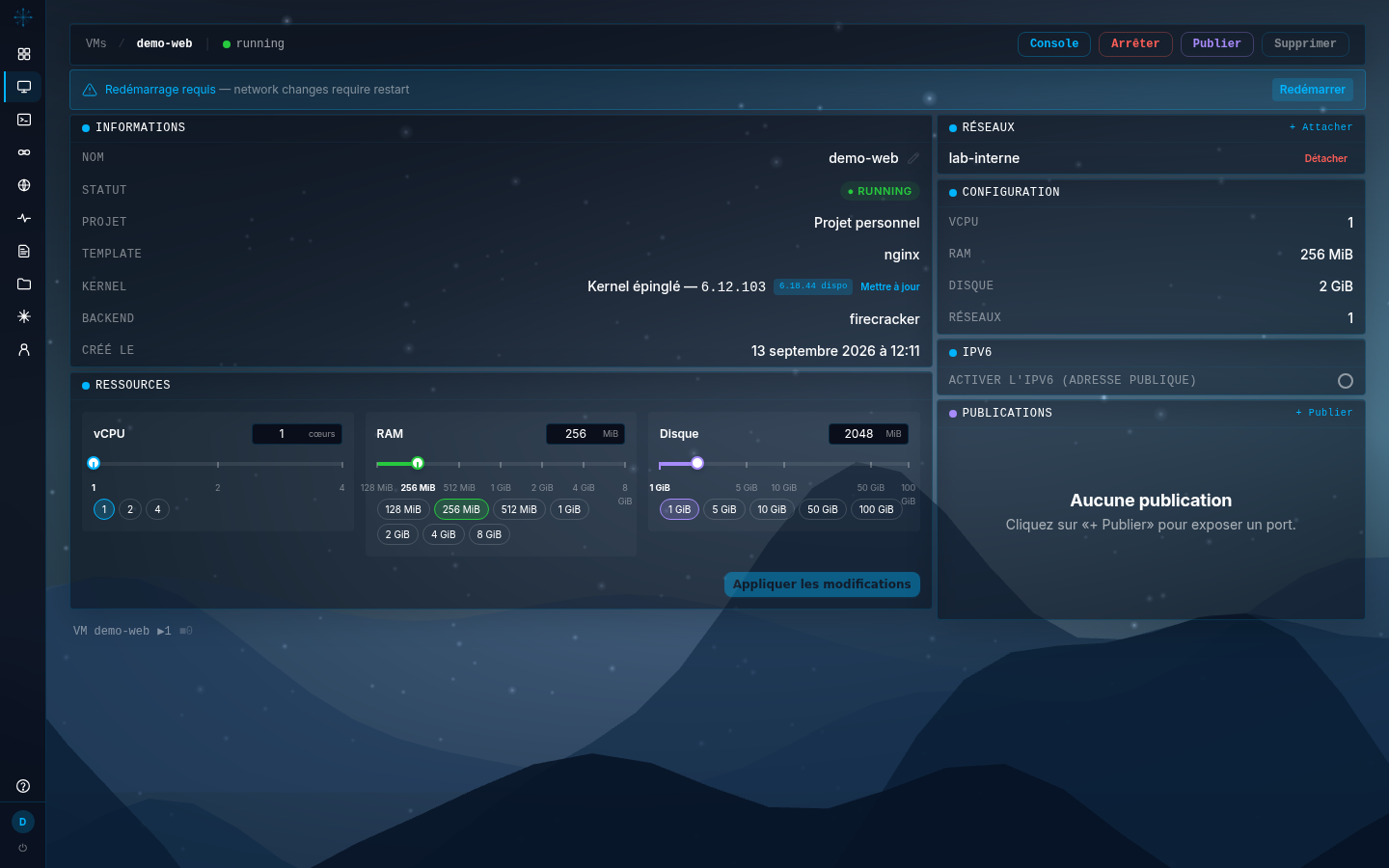This screenshot has height=868, width=1389.
Task: Click + Attacher in Réseaux panel
Action: point(1321,127)
